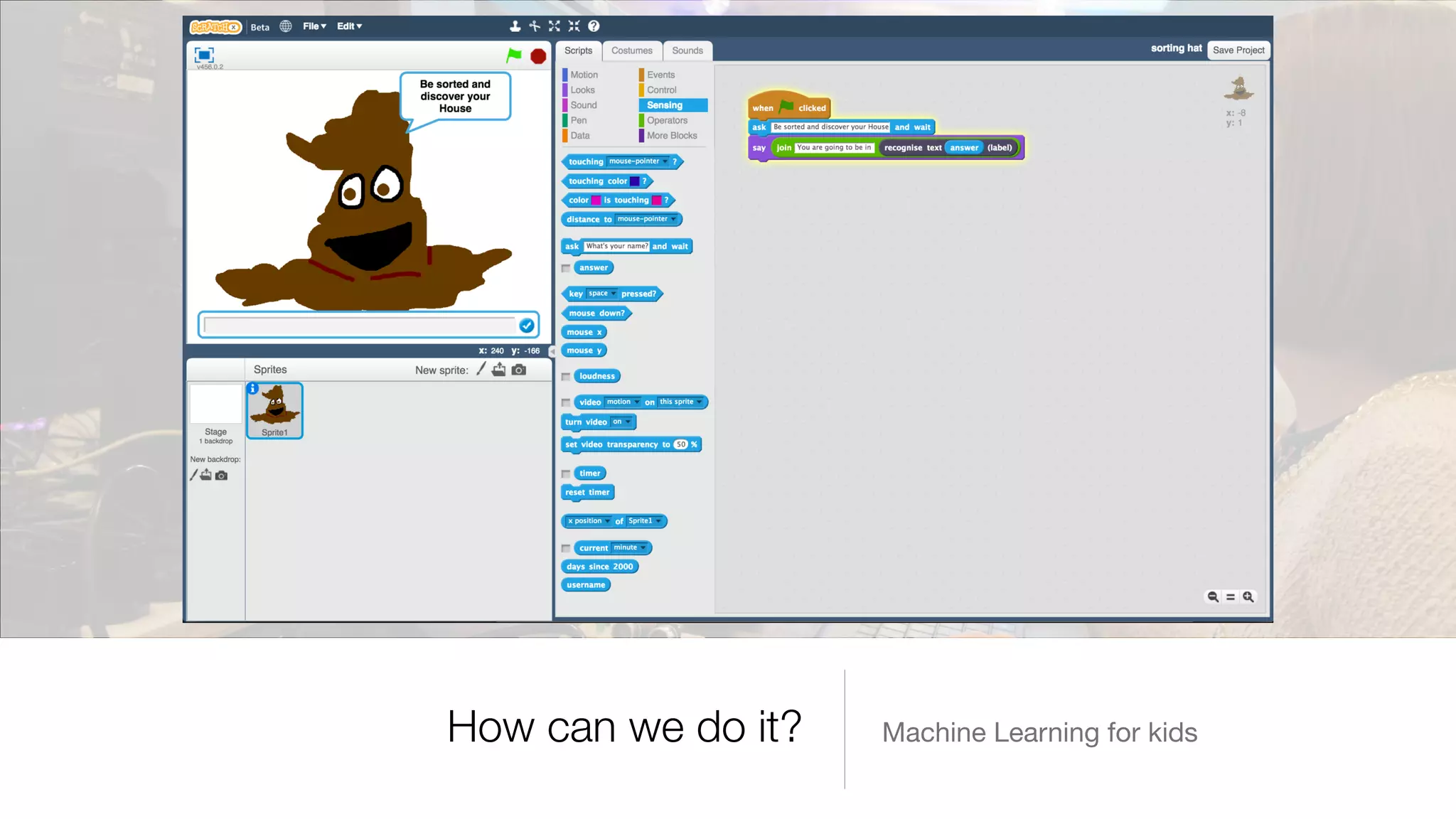
Task: Paint a new sprite with the brush icon
Action: [481, 369]
